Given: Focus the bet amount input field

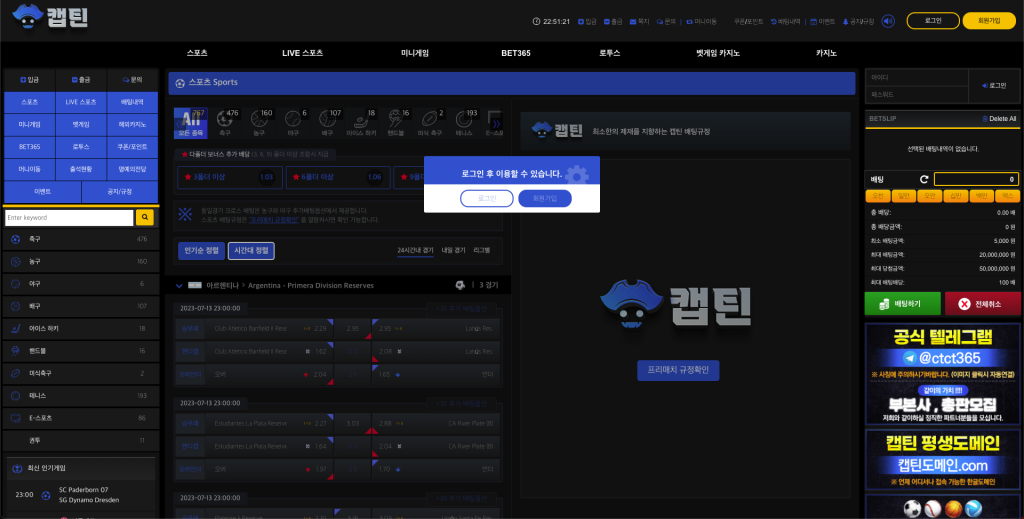Looking at the screenshot, I should pyautogui.click(x=976, y=180).
